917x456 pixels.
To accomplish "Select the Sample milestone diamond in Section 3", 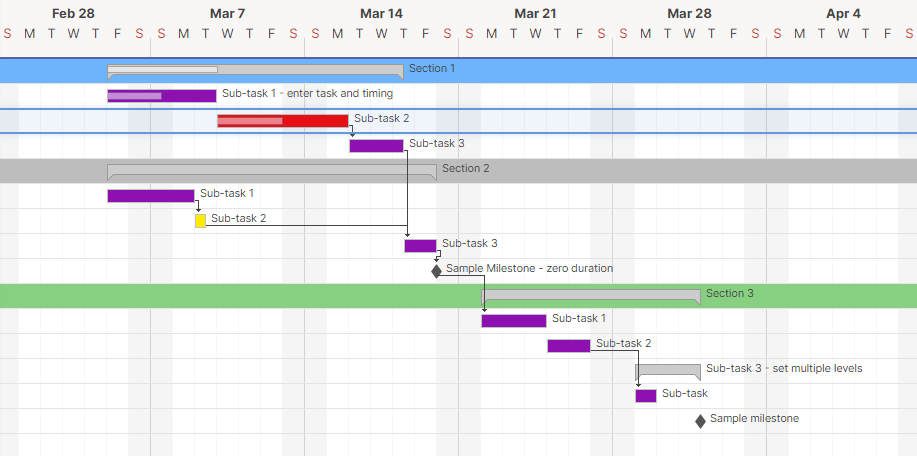I will coord(700,421).
